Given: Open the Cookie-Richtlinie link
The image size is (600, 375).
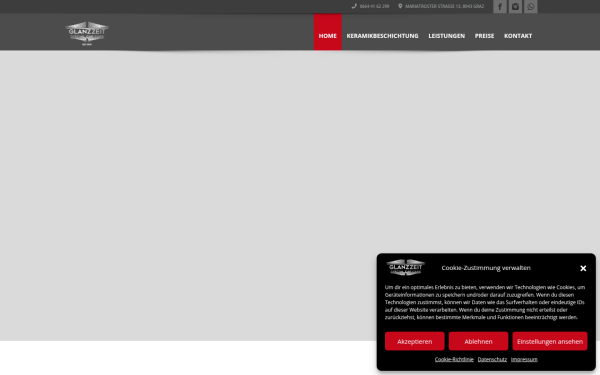Looking at the screenshot, I should (x=454, y=359).
